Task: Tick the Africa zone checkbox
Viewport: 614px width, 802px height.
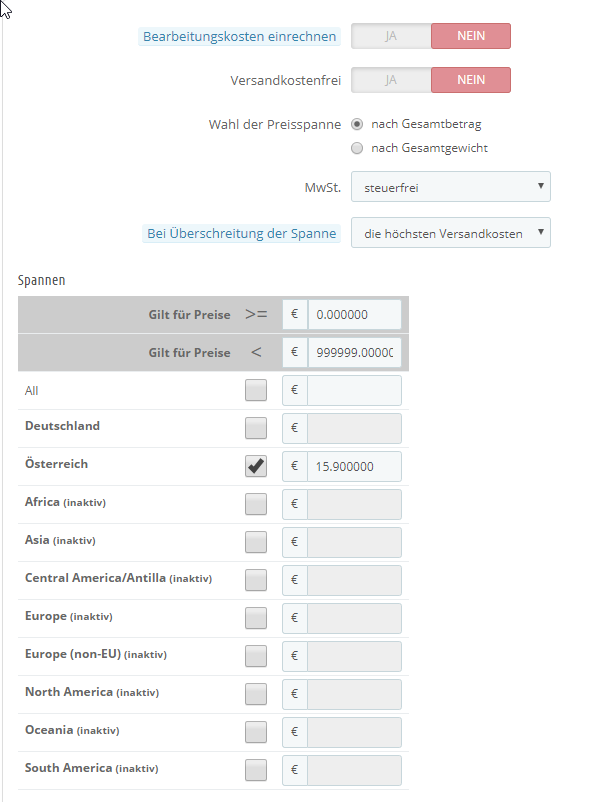Action: tap(256, 504)
